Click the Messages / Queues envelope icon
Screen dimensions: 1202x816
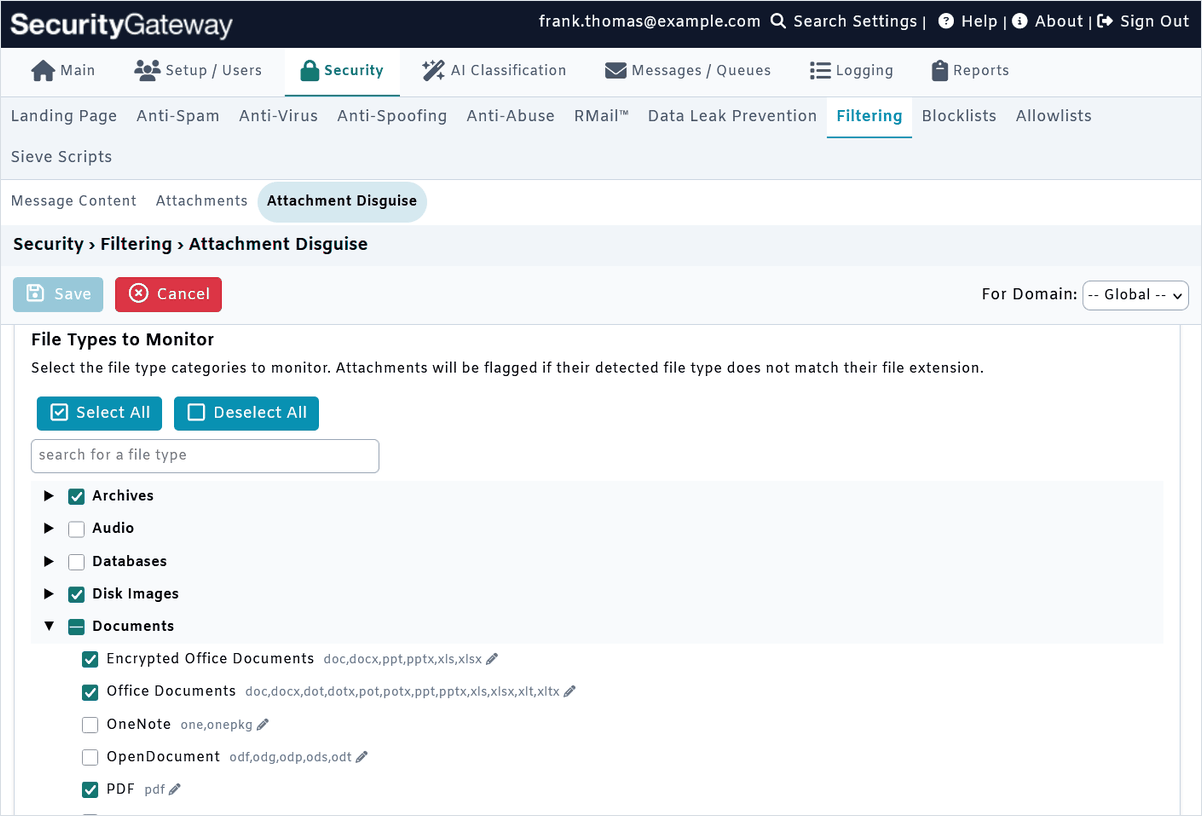pos(616,71)
